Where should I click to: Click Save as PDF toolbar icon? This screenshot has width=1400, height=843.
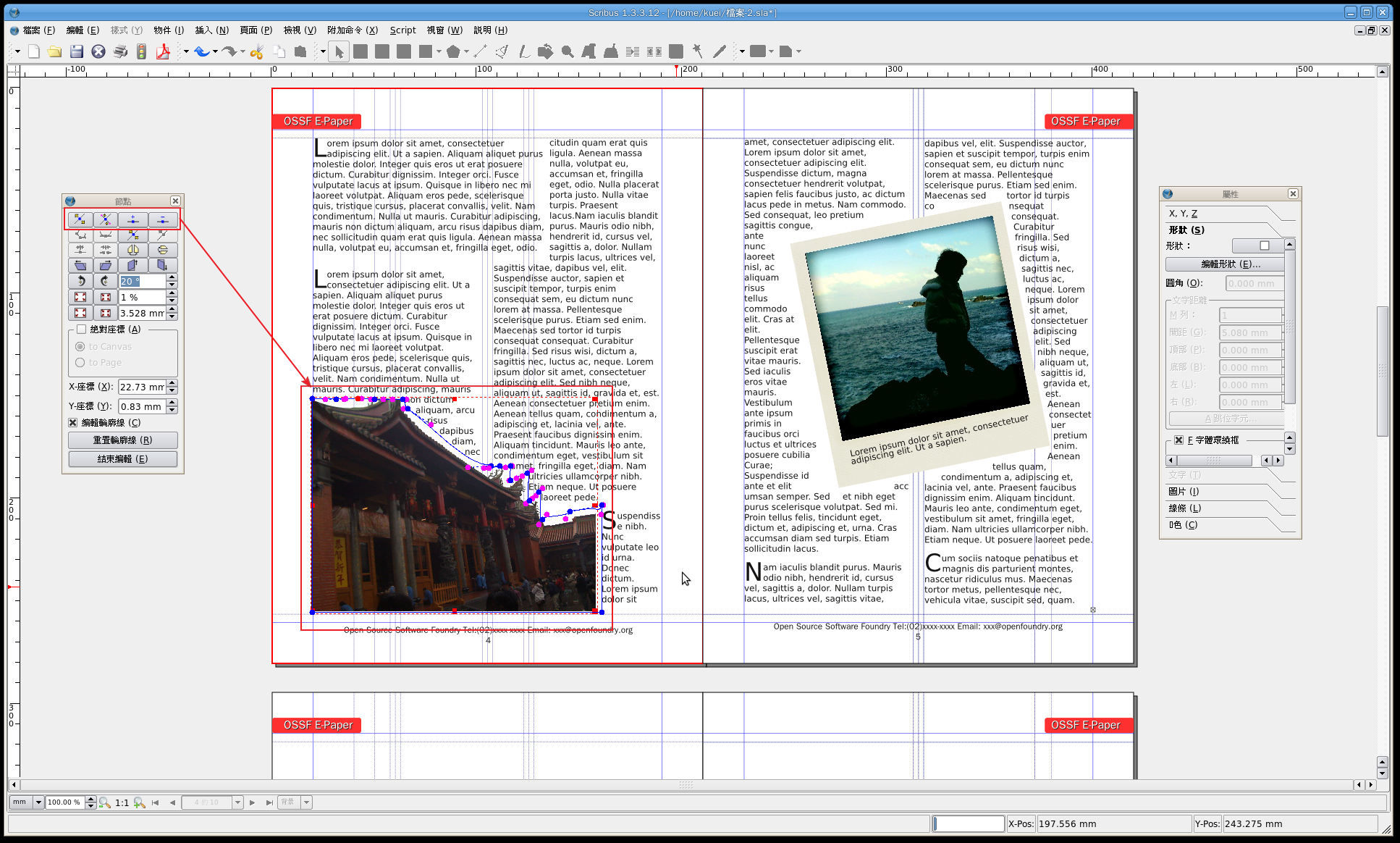163,51
